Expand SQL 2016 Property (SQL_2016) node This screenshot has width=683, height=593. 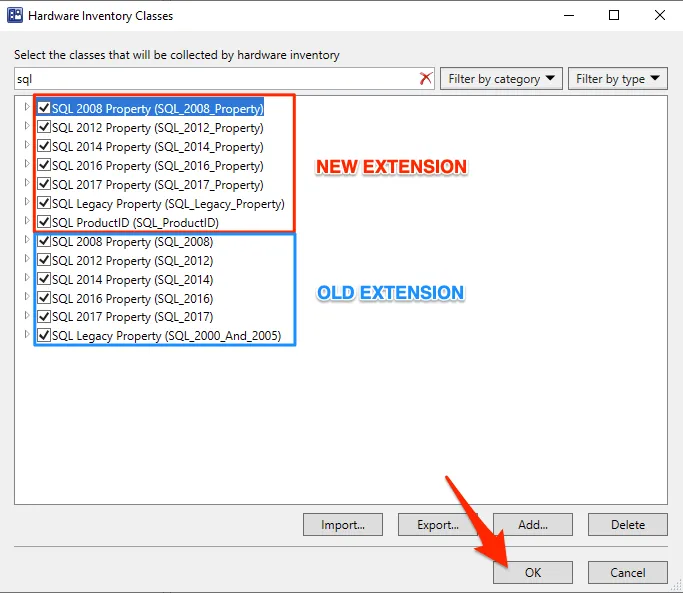(27, 297)
